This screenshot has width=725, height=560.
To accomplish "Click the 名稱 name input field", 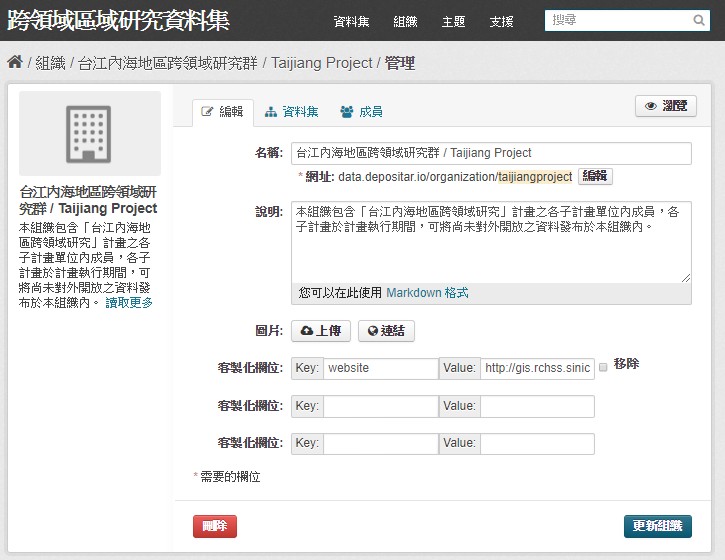I will click(491, 153).
